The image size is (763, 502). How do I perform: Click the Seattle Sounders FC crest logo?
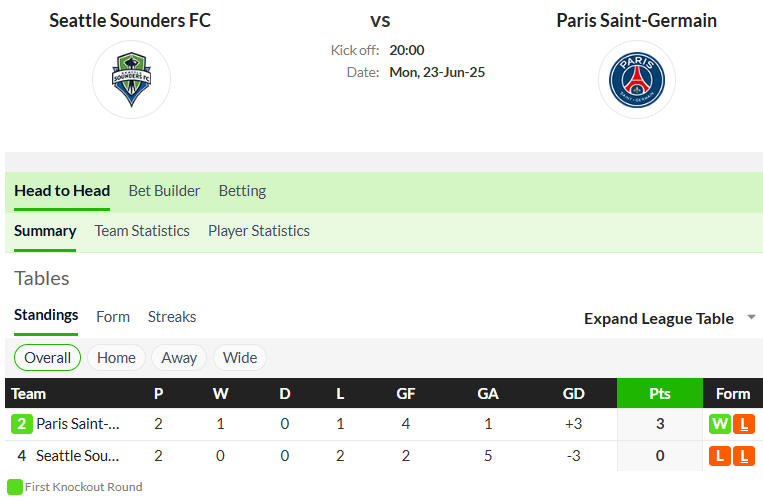pos(131,79)
